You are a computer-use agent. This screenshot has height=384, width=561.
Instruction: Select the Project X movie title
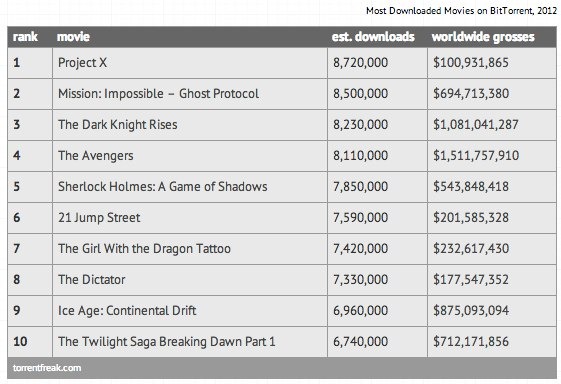point(82,63)
